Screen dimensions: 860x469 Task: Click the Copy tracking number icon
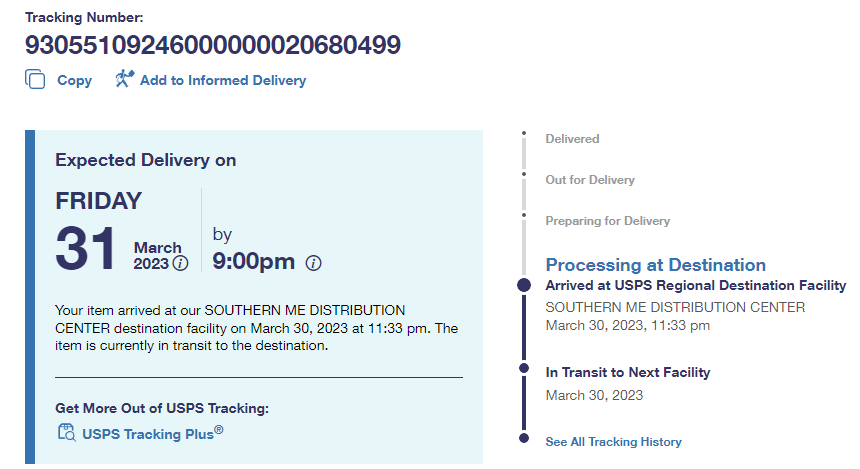[x=35, y=80]
